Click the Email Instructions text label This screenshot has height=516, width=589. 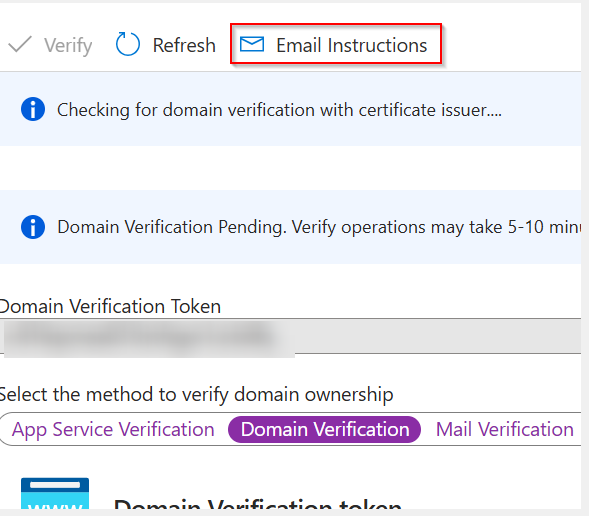coord(352,45)
